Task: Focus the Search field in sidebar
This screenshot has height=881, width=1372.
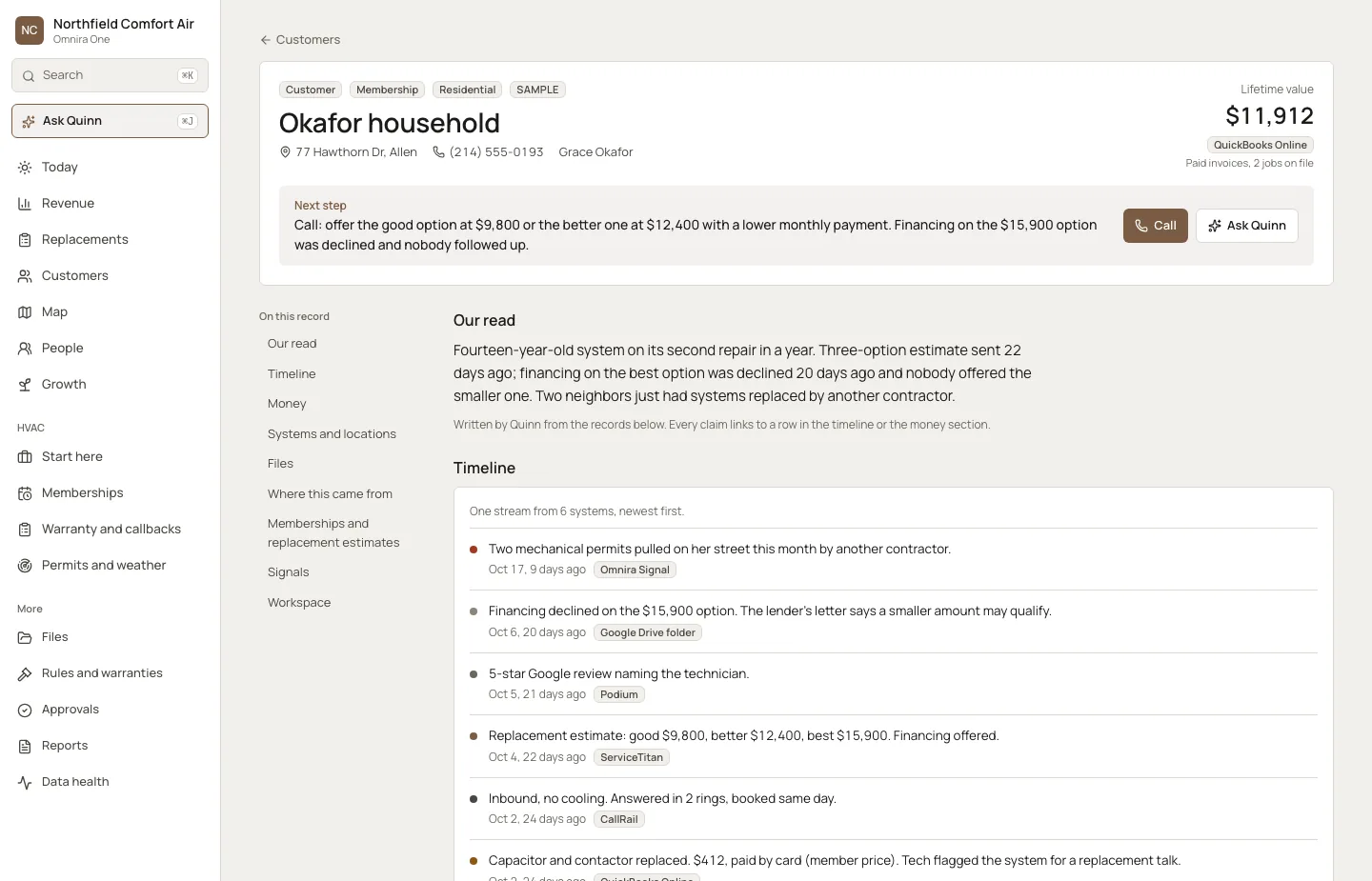Action: coord(110,75)
